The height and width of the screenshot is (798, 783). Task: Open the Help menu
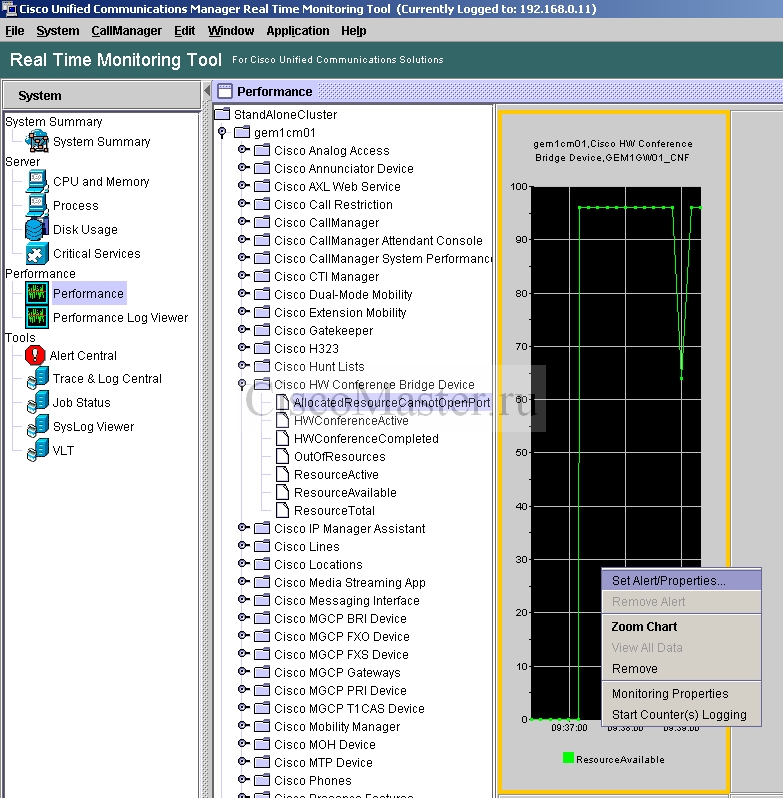[x=354, y=31]
